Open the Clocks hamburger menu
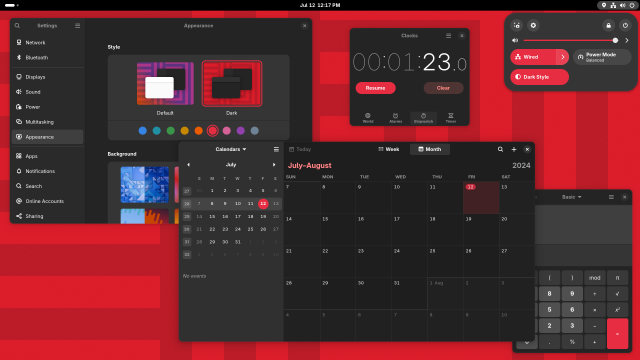This screenshot has width=640, height=360. (x=449, y=36)
